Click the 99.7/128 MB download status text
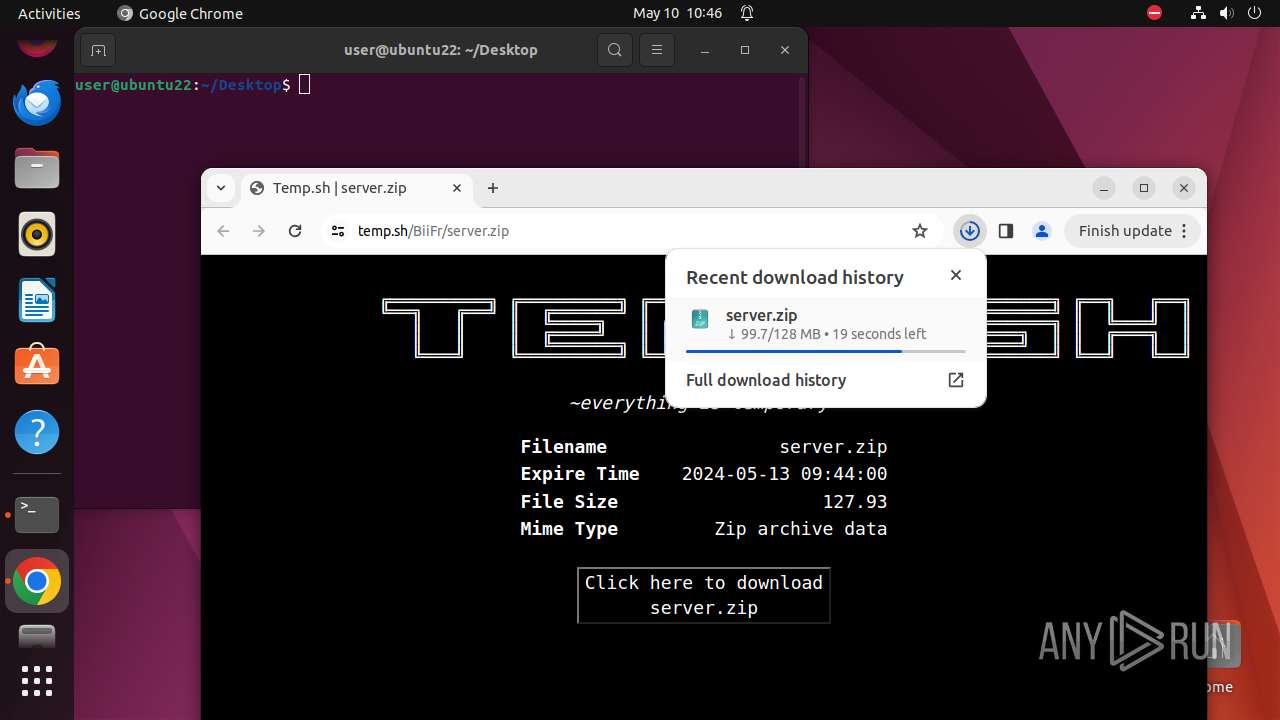 point(826,334)
